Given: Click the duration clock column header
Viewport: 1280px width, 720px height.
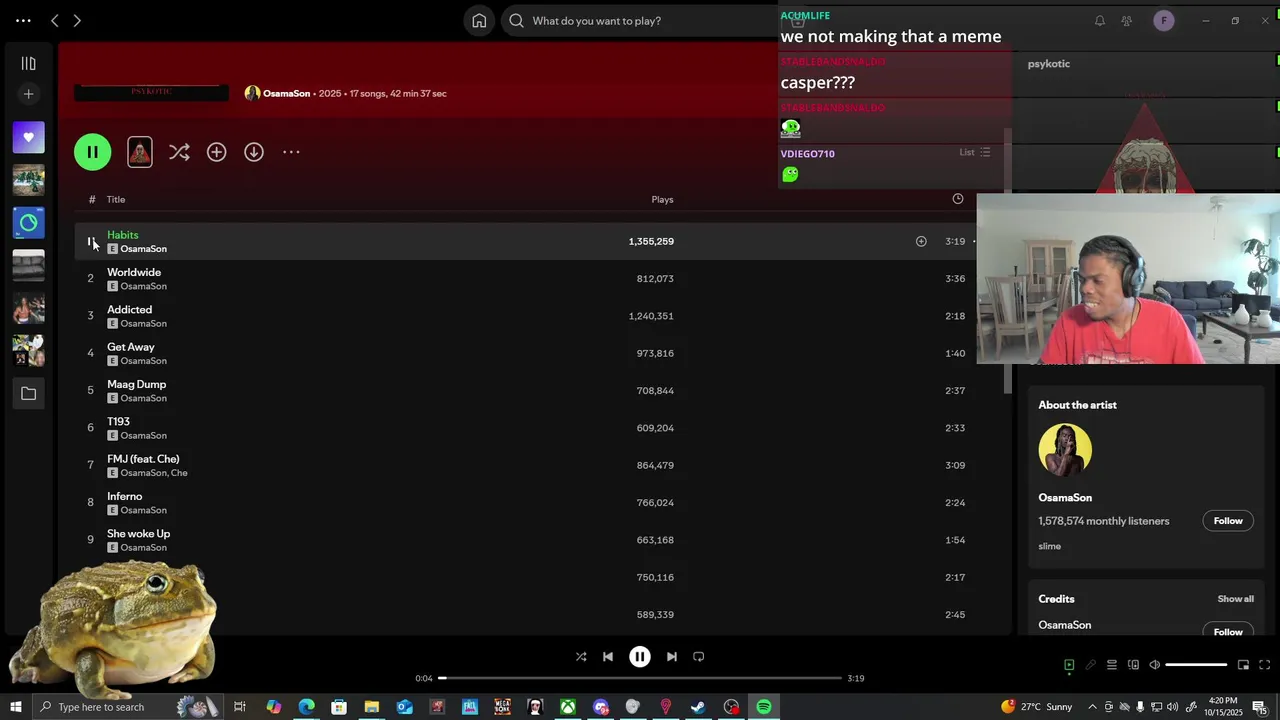Looking at the screenshot, I should (x=957, y=199).
